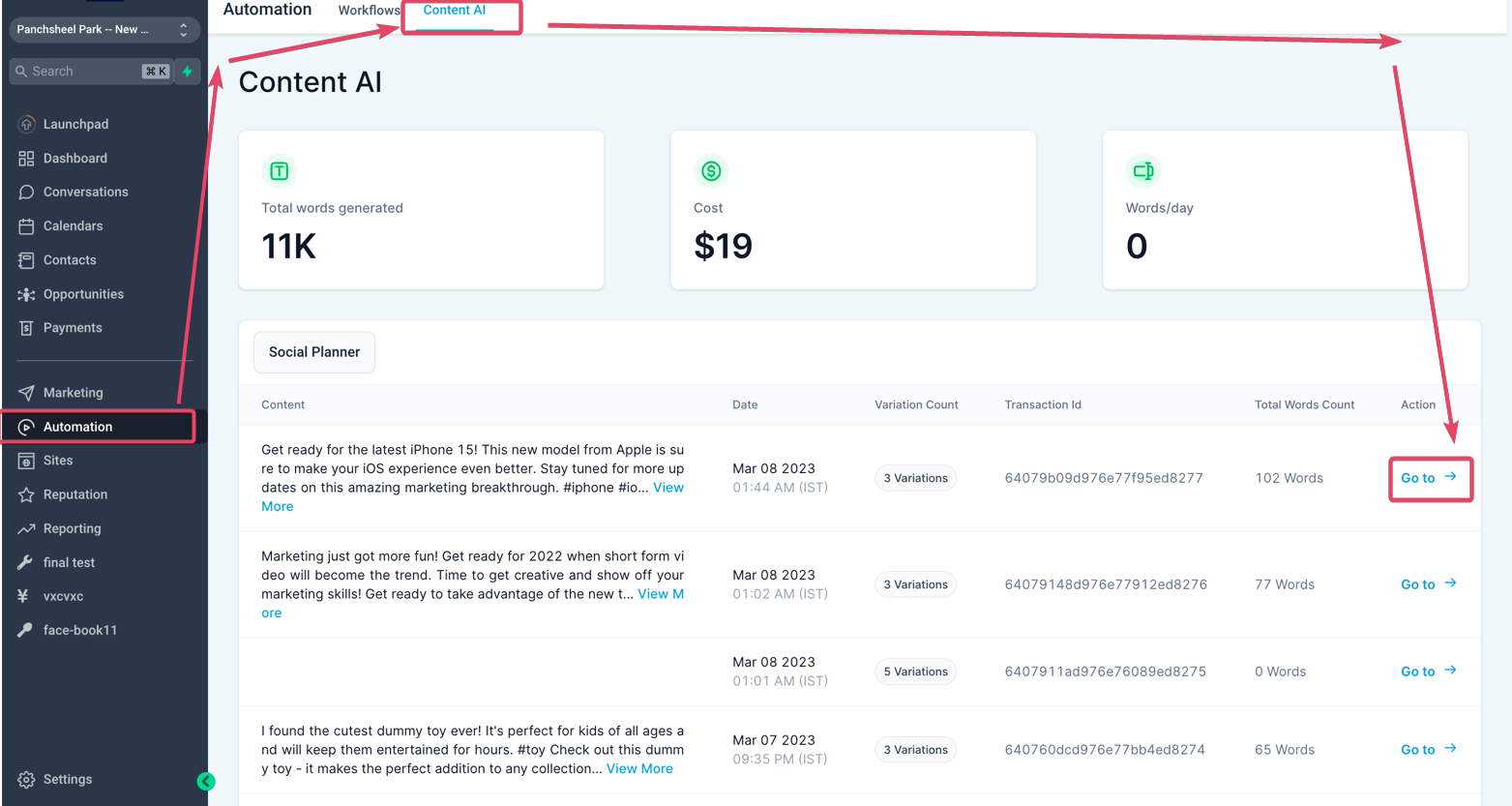Viewport: 1512px width, 806px height.
Task: Click the Reporting trend line icon
Action: point(26,529)
